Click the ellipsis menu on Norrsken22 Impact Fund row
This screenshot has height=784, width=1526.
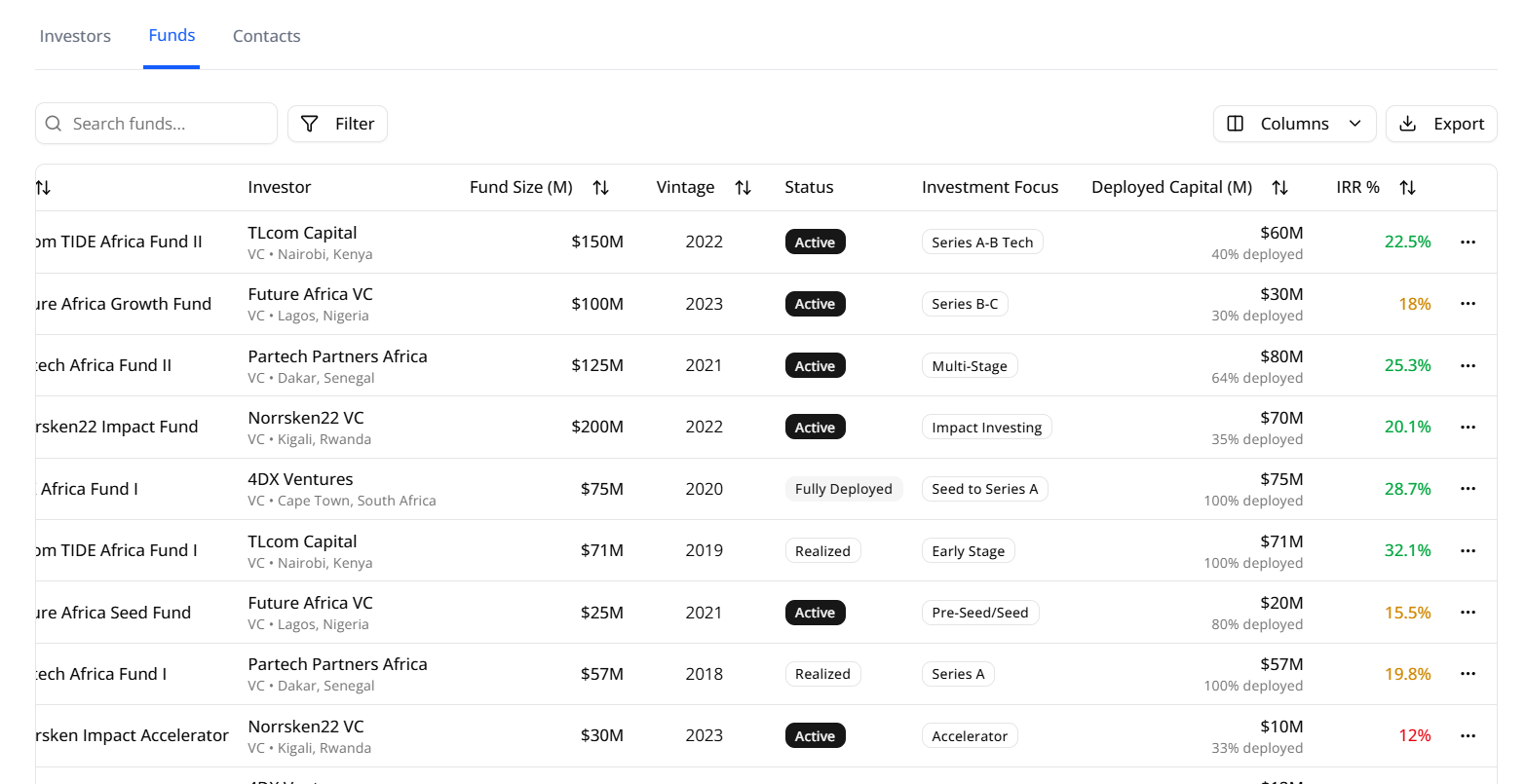coord(1468,427)
